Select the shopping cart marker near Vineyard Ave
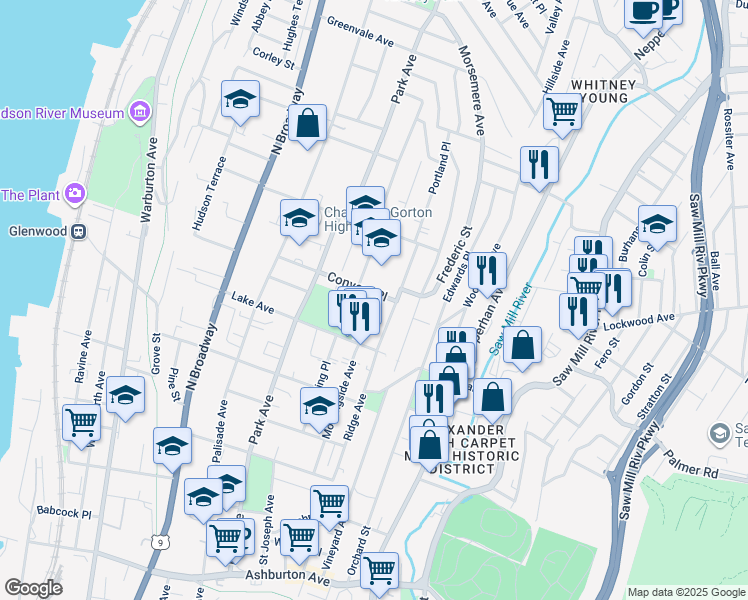This screenshot has width=748, height=600. click(x=329, y=504)
